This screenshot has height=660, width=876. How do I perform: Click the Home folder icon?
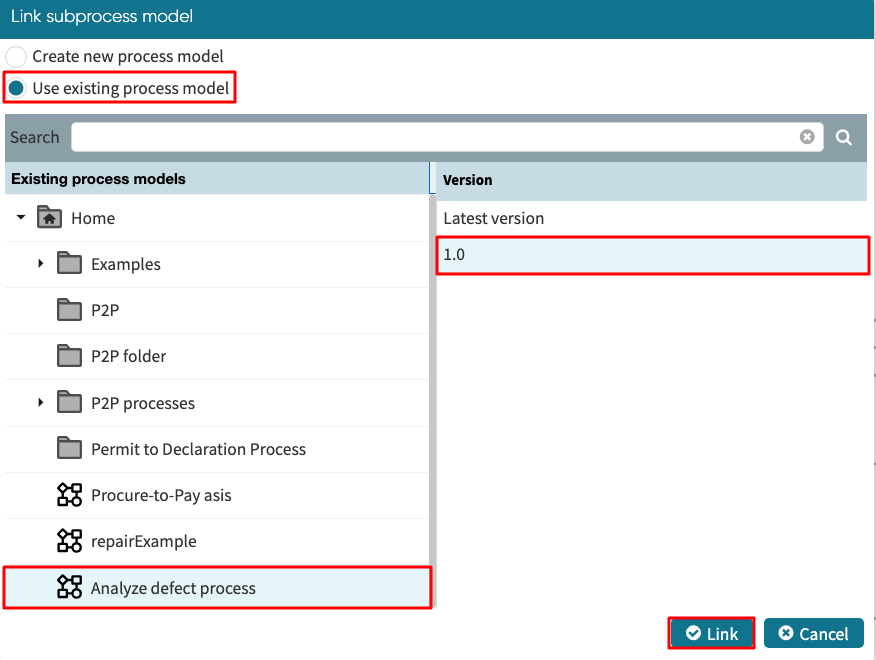coord(49,218)
